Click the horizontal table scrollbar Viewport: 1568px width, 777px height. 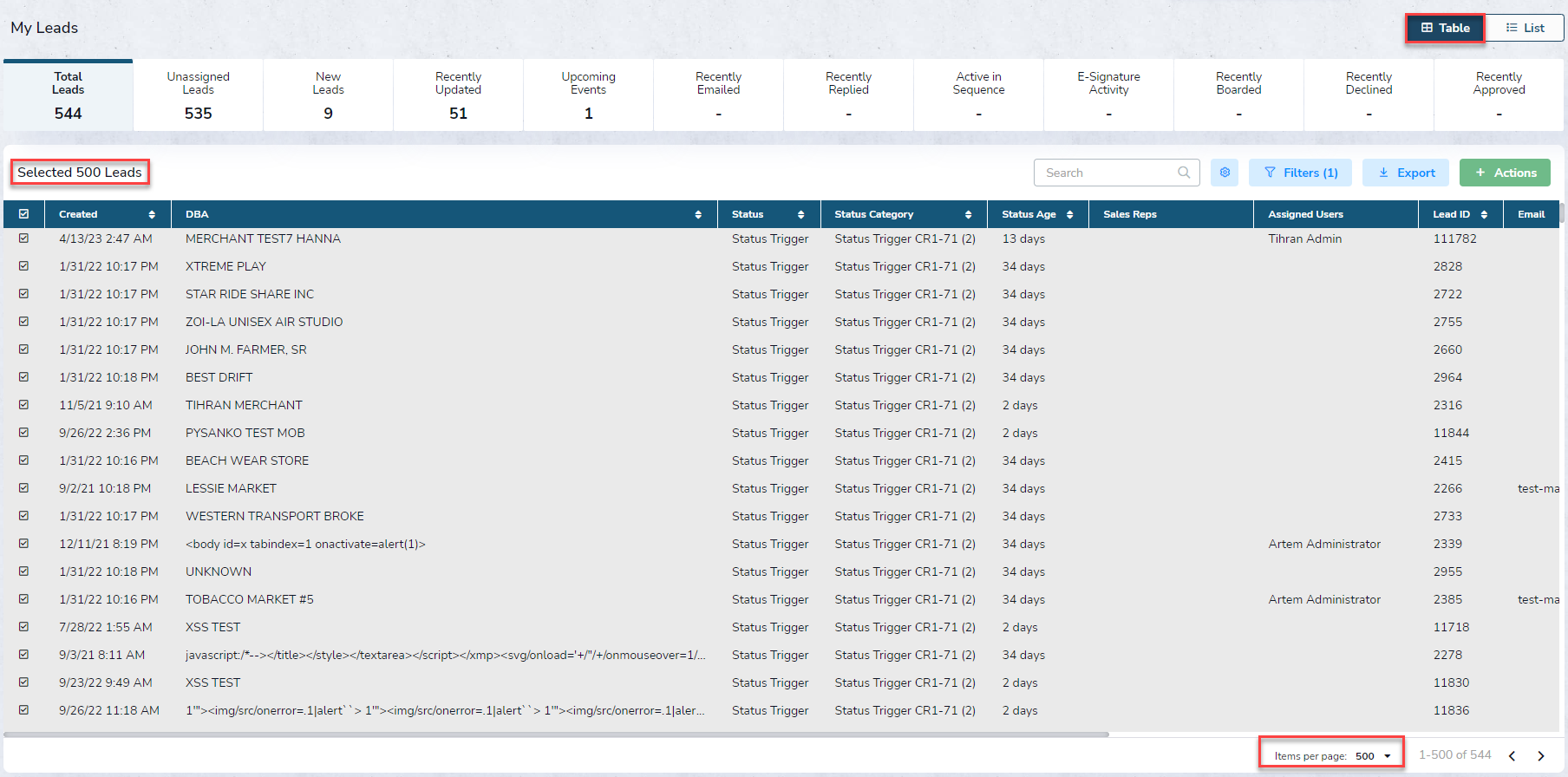(556, 735)
